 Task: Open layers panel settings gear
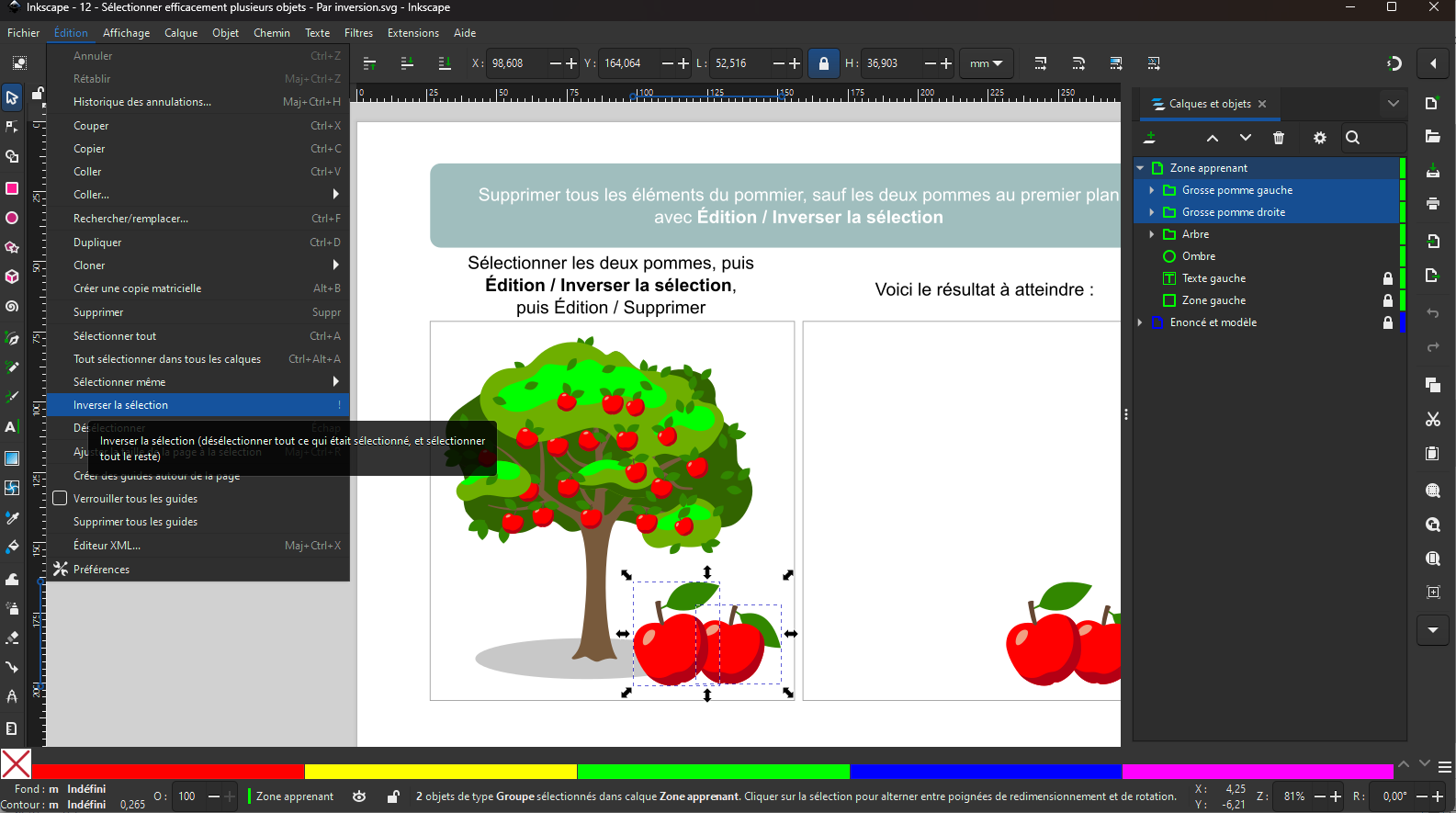click(1320, 138)
